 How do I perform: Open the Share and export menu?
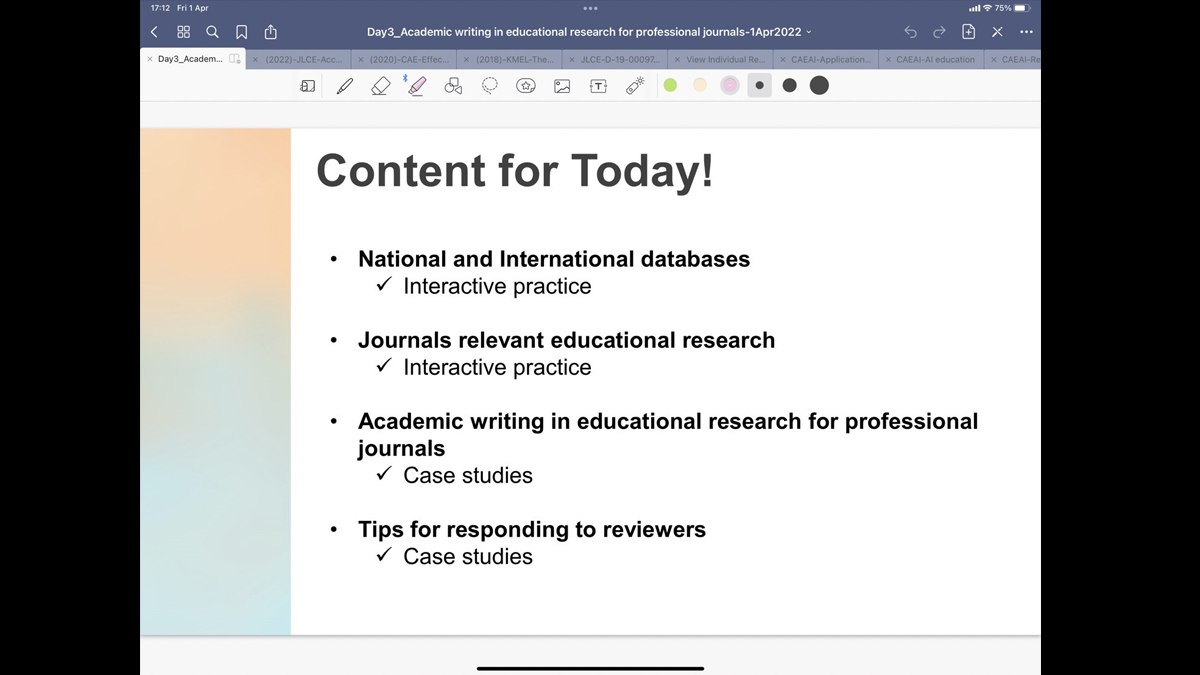[270, 32]
